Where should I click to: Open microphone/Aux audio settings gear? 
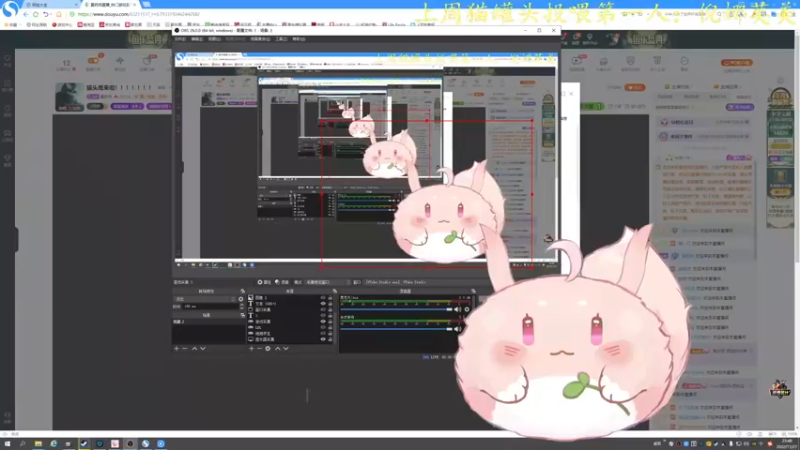coord(466,309)
